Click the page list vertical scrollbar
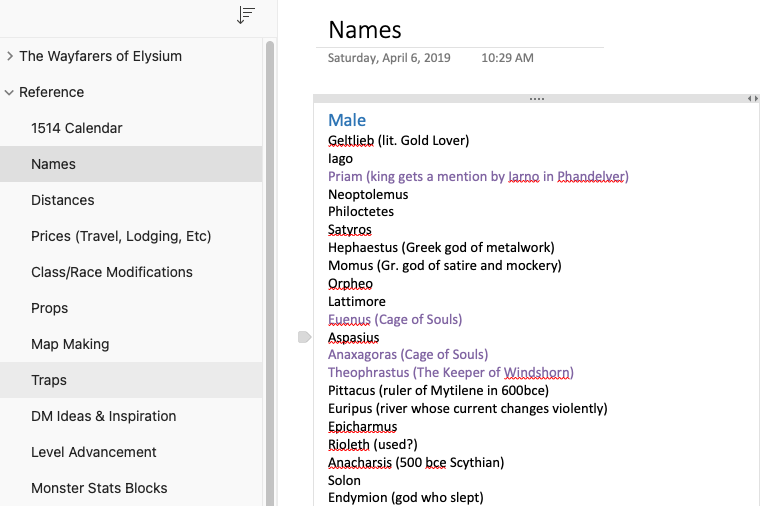This screenshot has width=772, height=506. [269, 270]
